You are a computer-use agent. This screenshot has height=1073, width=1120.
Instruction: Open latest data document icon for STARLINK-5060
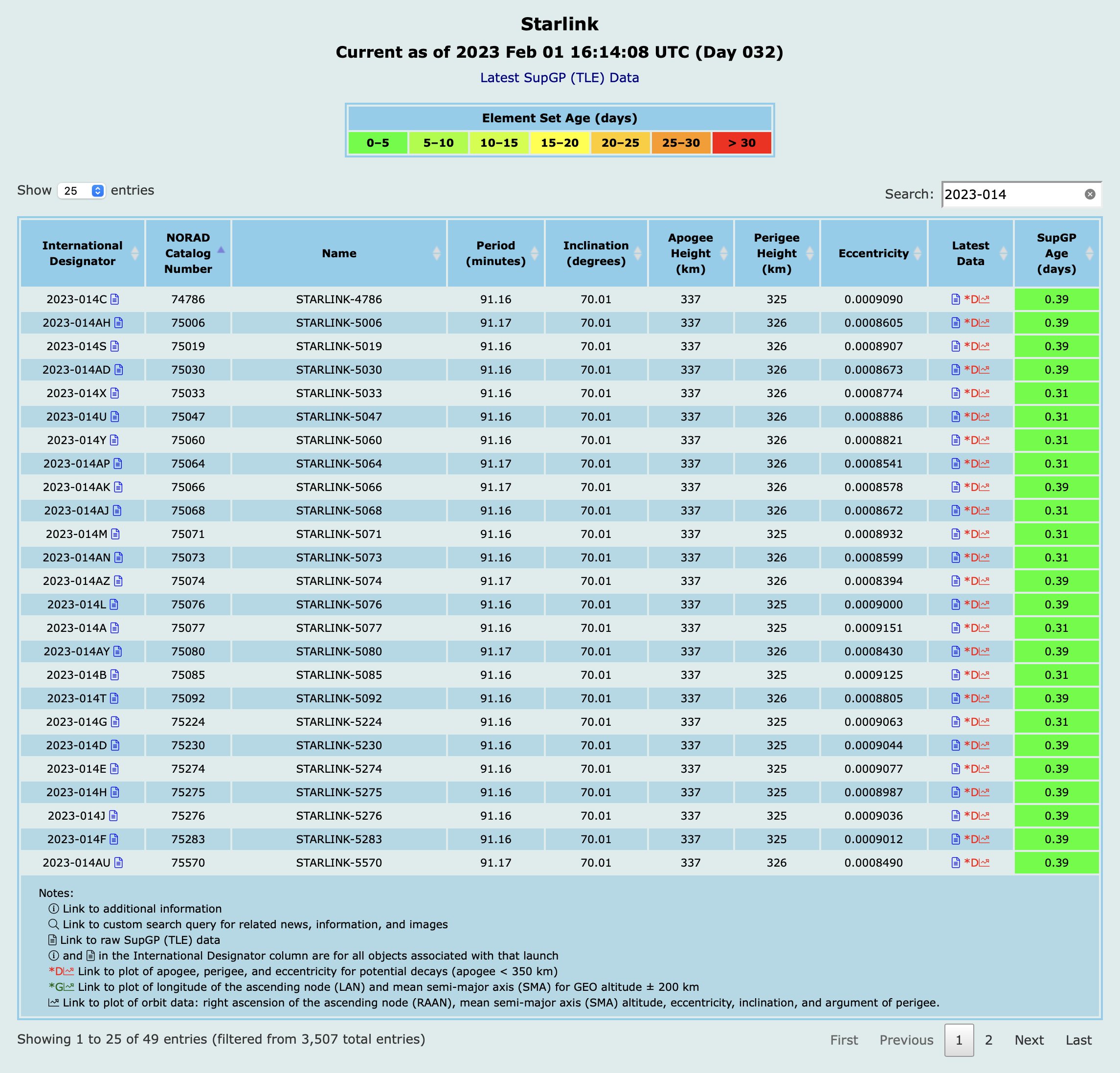click(x=956, y=440)
